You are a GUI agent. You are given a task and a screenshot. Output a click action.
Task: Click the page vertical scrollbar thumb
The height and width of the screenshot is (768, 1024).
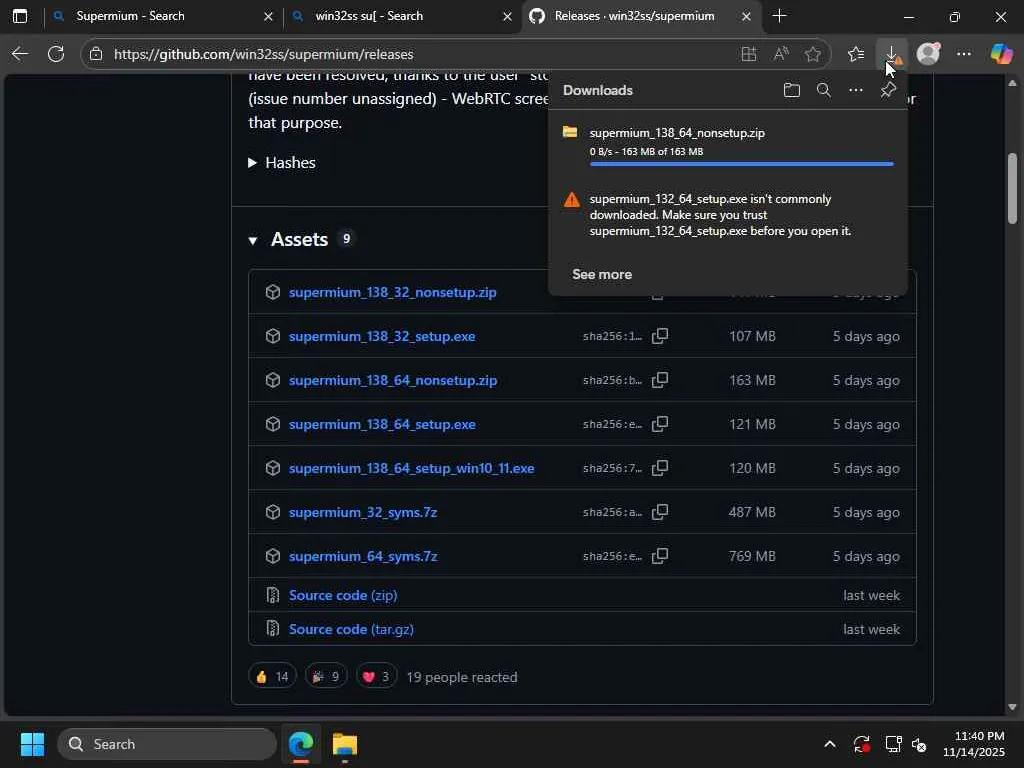tap(1012, 188)
